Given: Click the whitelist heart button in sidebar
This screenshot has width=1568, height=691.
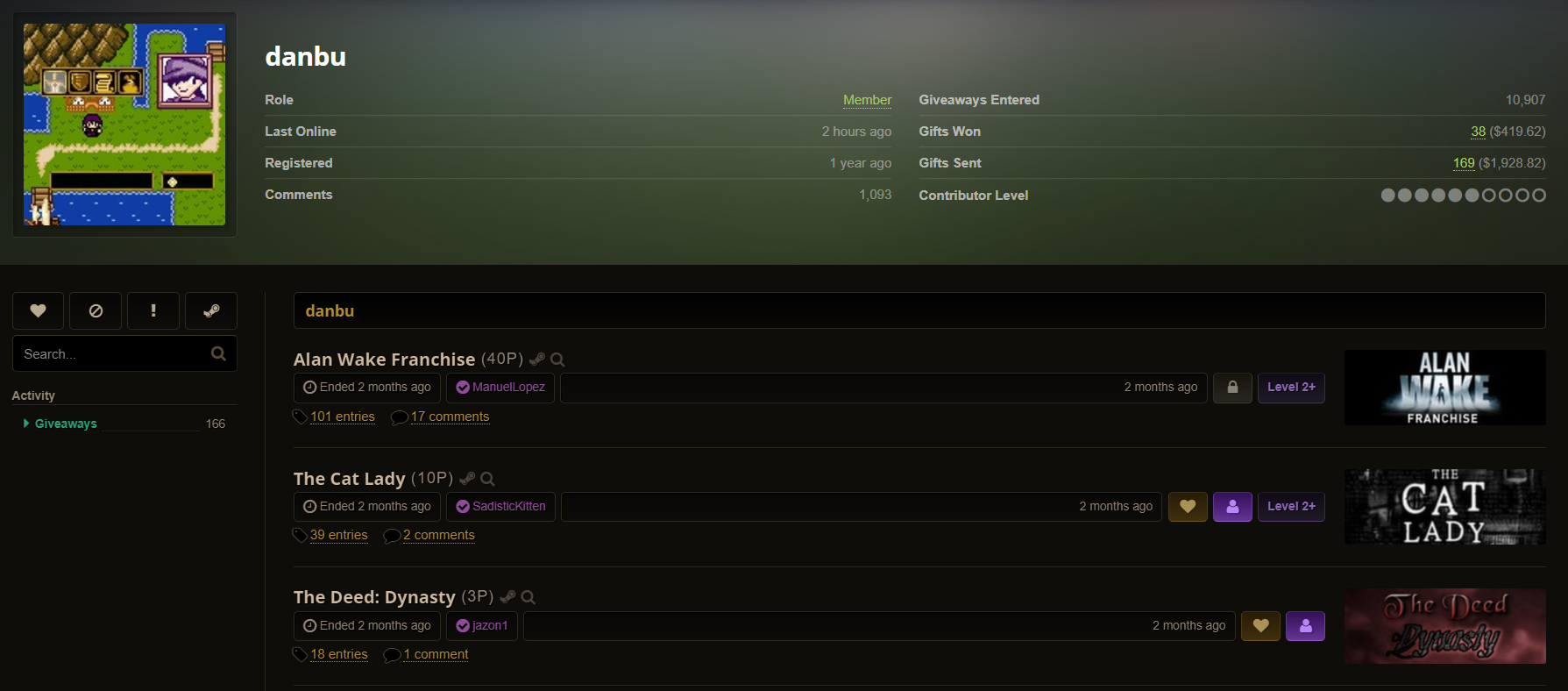Looking at the screenshot, I should click(x=38, y=310).
